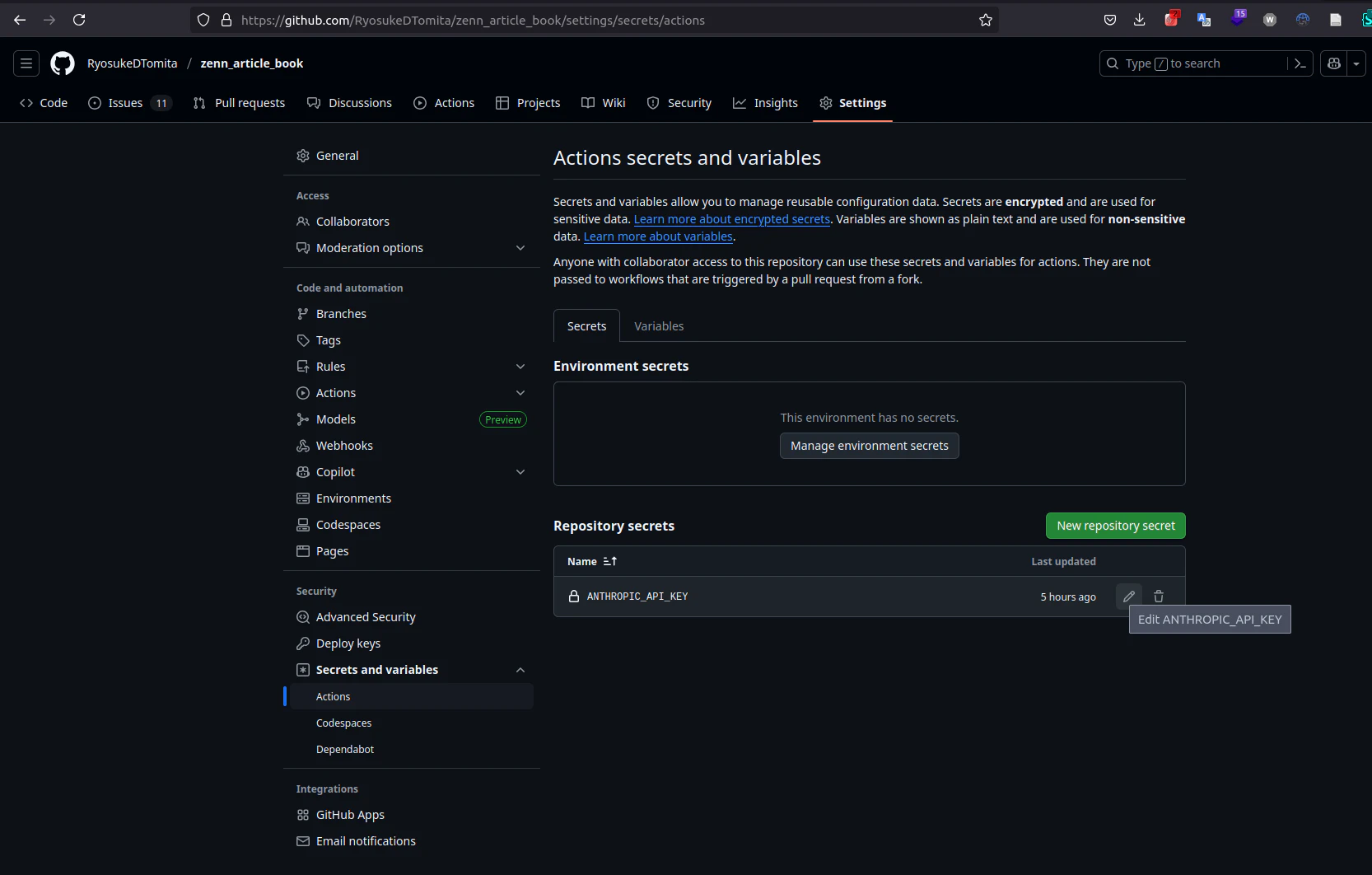This screenshot has width=1372, height=875.
Task: Go to GitHub homepage via Octocat logo
Action: [x=63, y=63]
